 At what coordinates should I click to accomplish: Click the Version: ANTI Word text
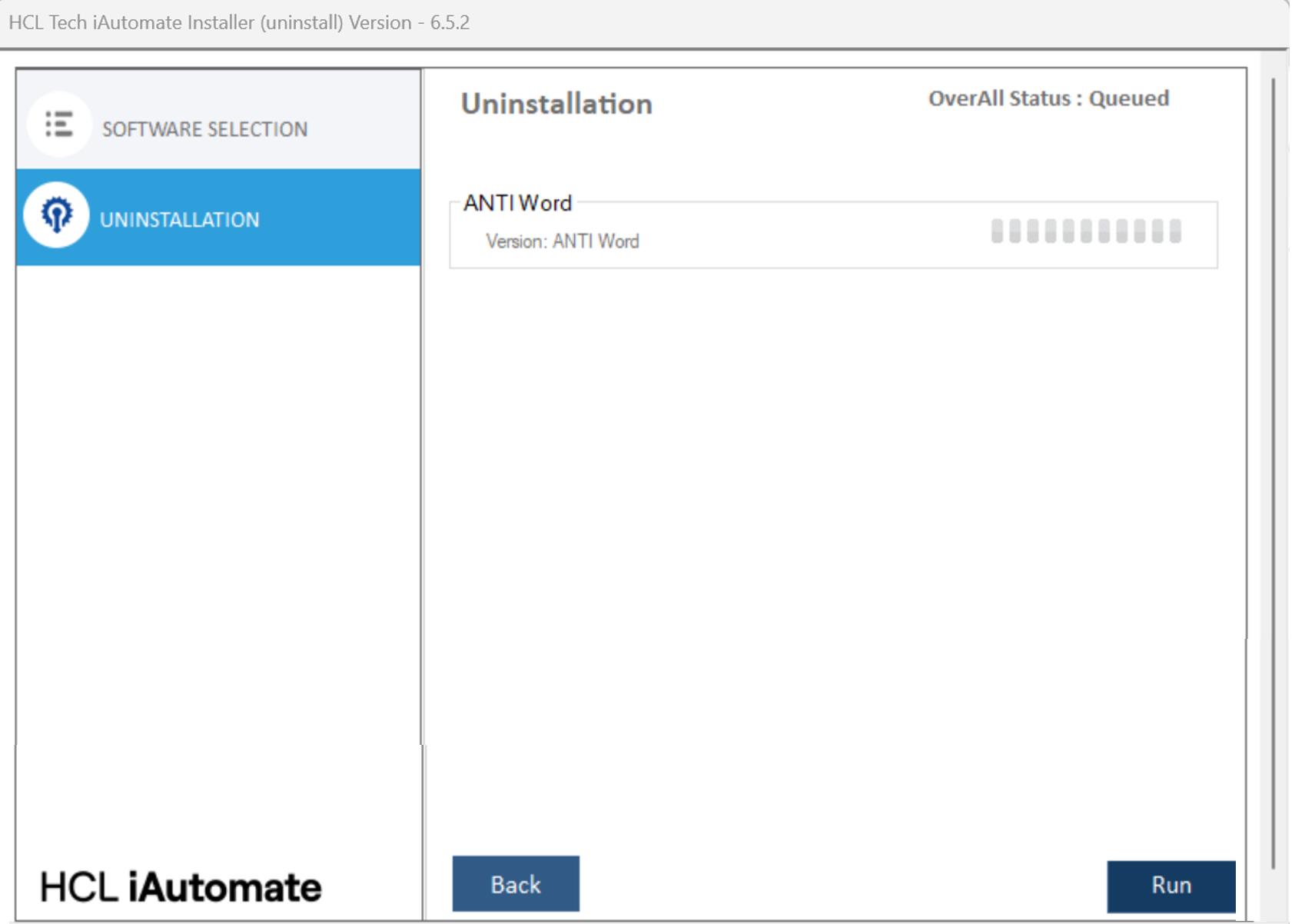[x=563, y=241]
